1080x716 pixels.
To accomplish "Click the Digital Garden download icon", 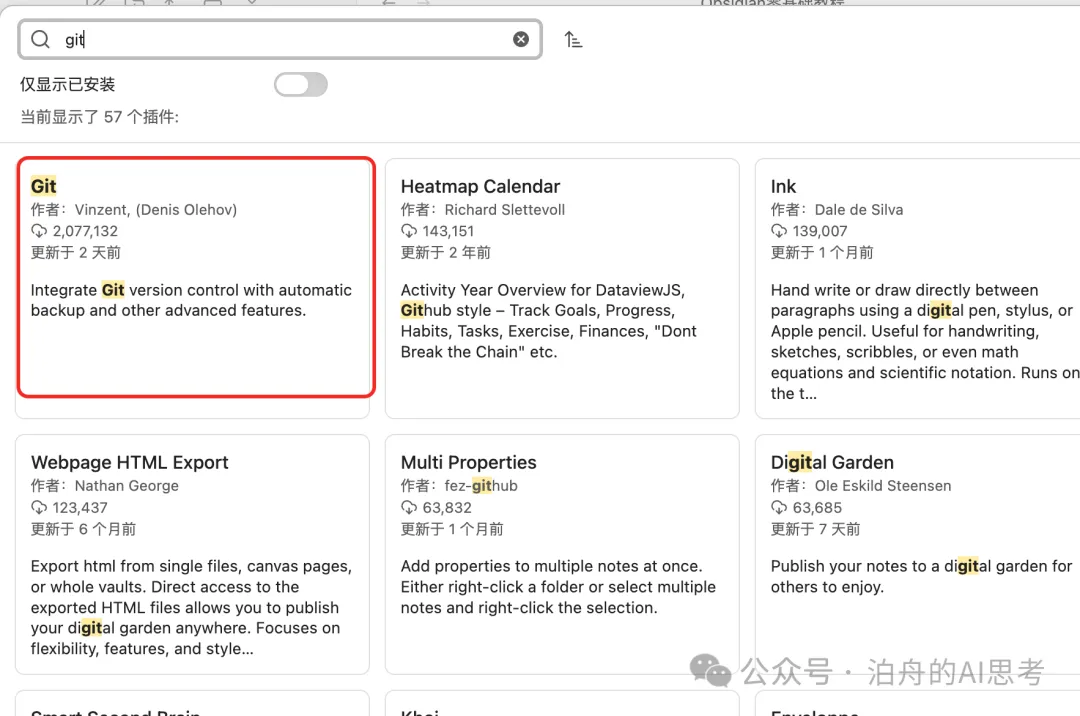I will (779, 508).
